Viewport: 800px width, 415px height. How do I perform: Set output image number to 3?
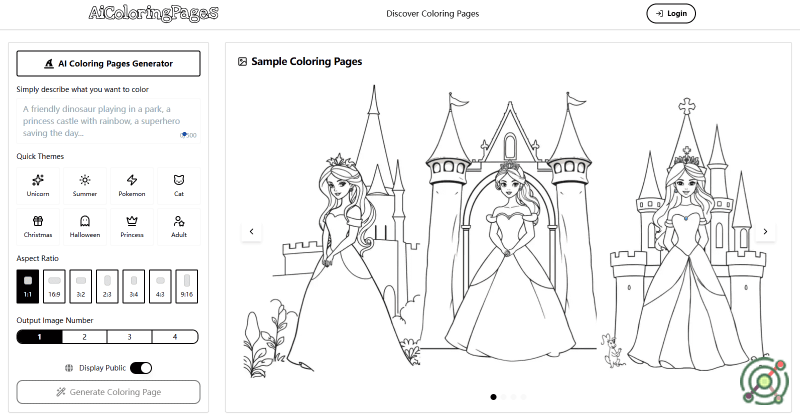tap(131, 337)
